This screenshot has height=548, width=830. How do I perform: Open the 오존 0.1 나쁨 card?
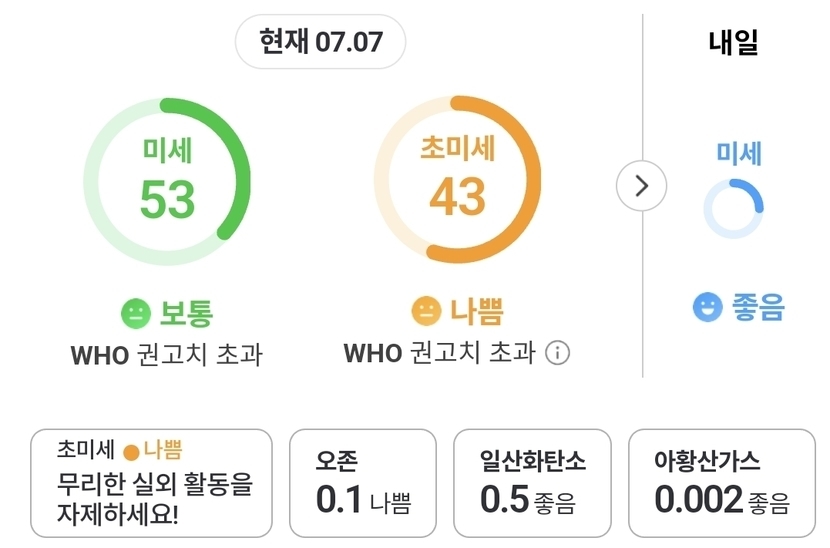[x=363, y=483]
